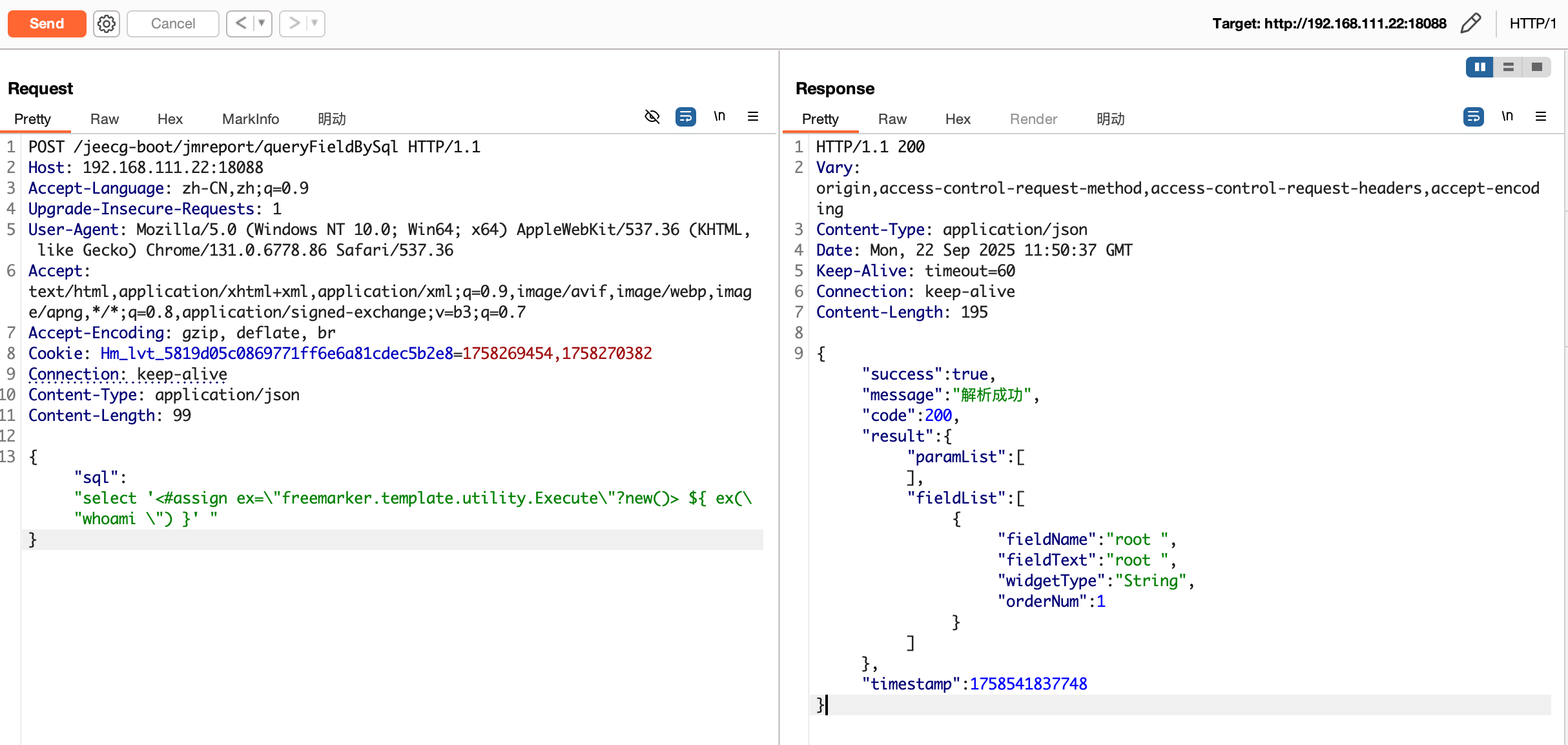The height and width of the screenshot is (745, 1568).
Task: Switch Response view to Hex tab
Action: (x=958, y=119)
